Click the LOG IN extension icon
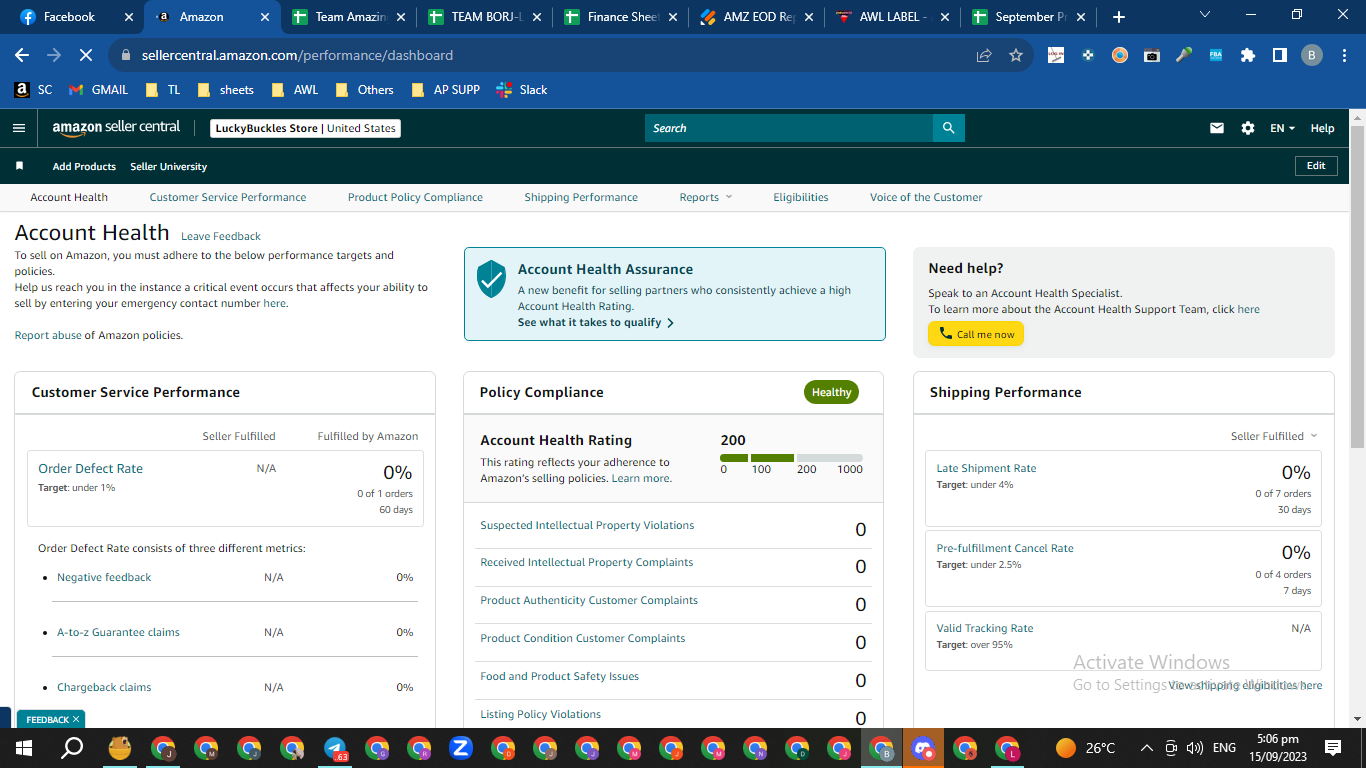Screen dimensions: 1366x768 (x=1056, y=55)
